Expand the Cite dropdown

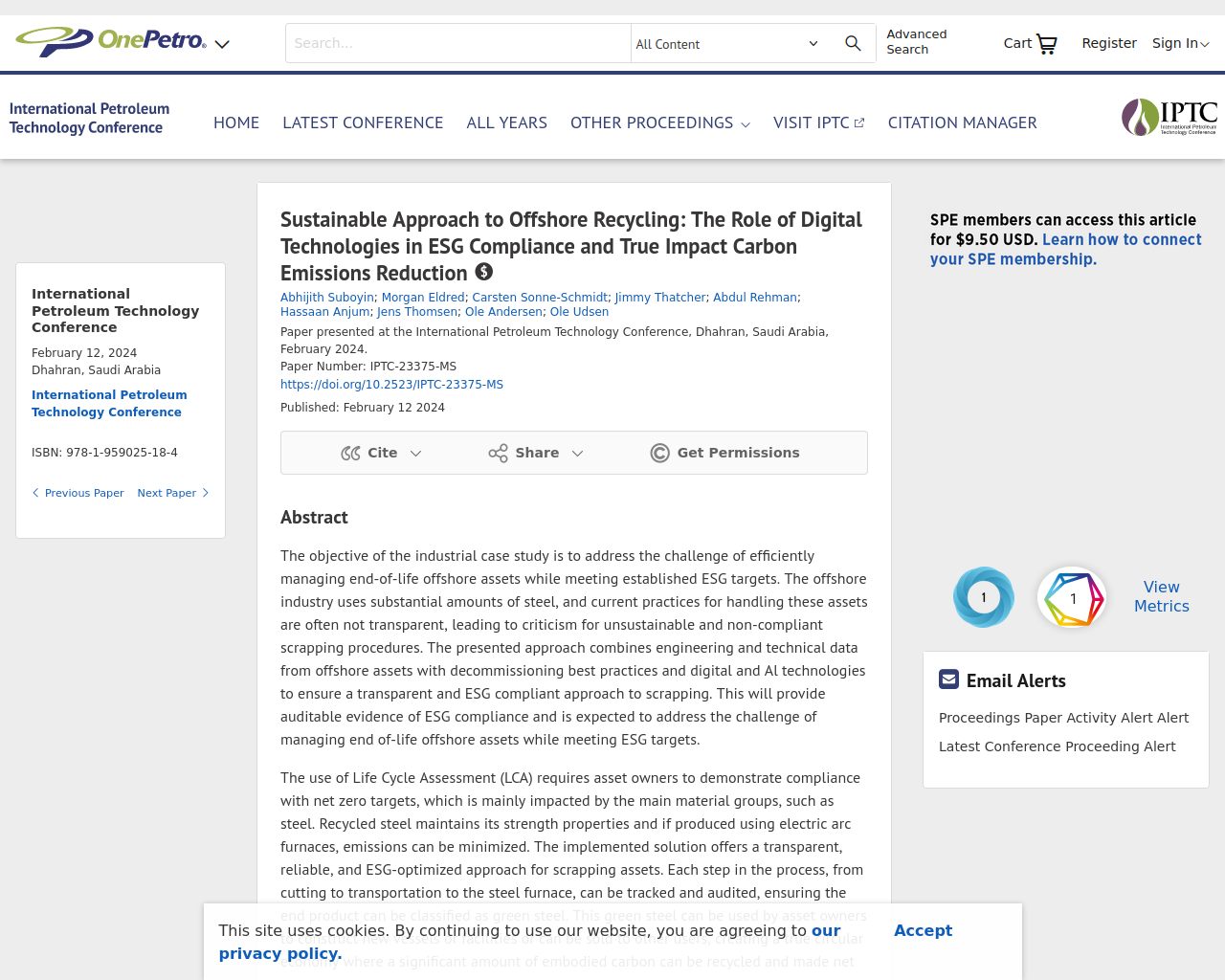[381, 453]
